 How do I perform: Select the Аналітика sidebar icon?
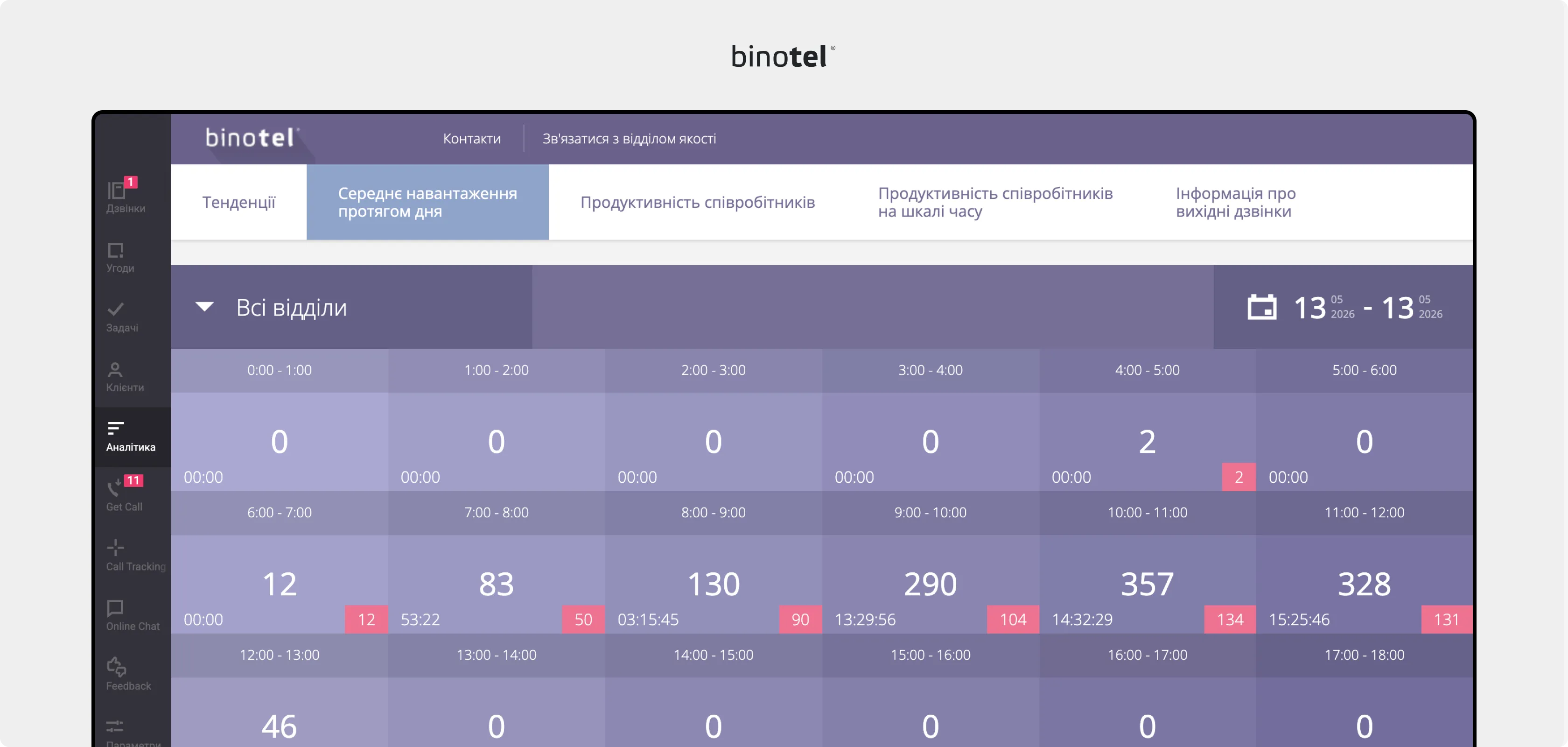[116, 429]
